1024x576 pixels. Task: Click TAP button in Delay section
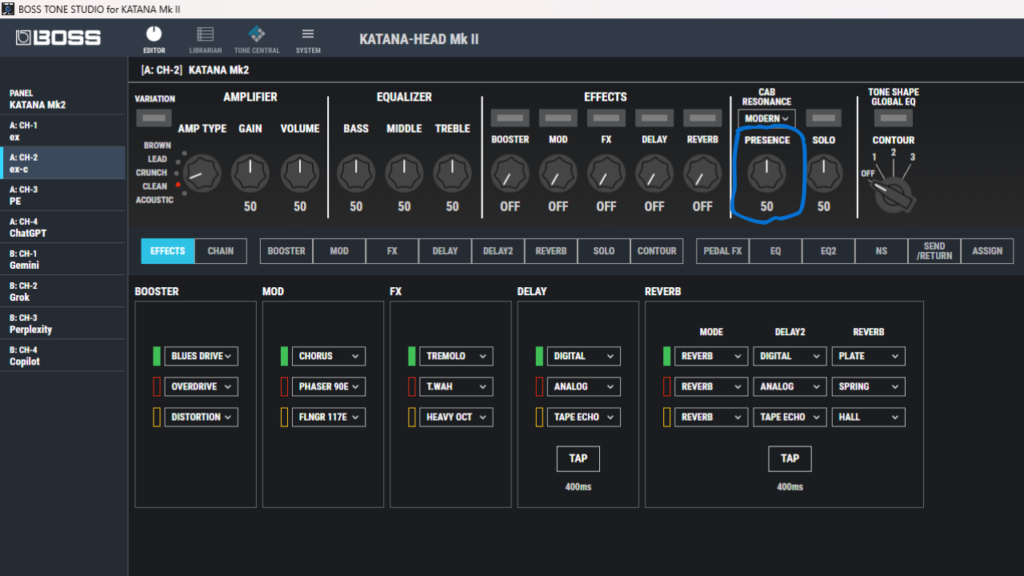(578, 458)
